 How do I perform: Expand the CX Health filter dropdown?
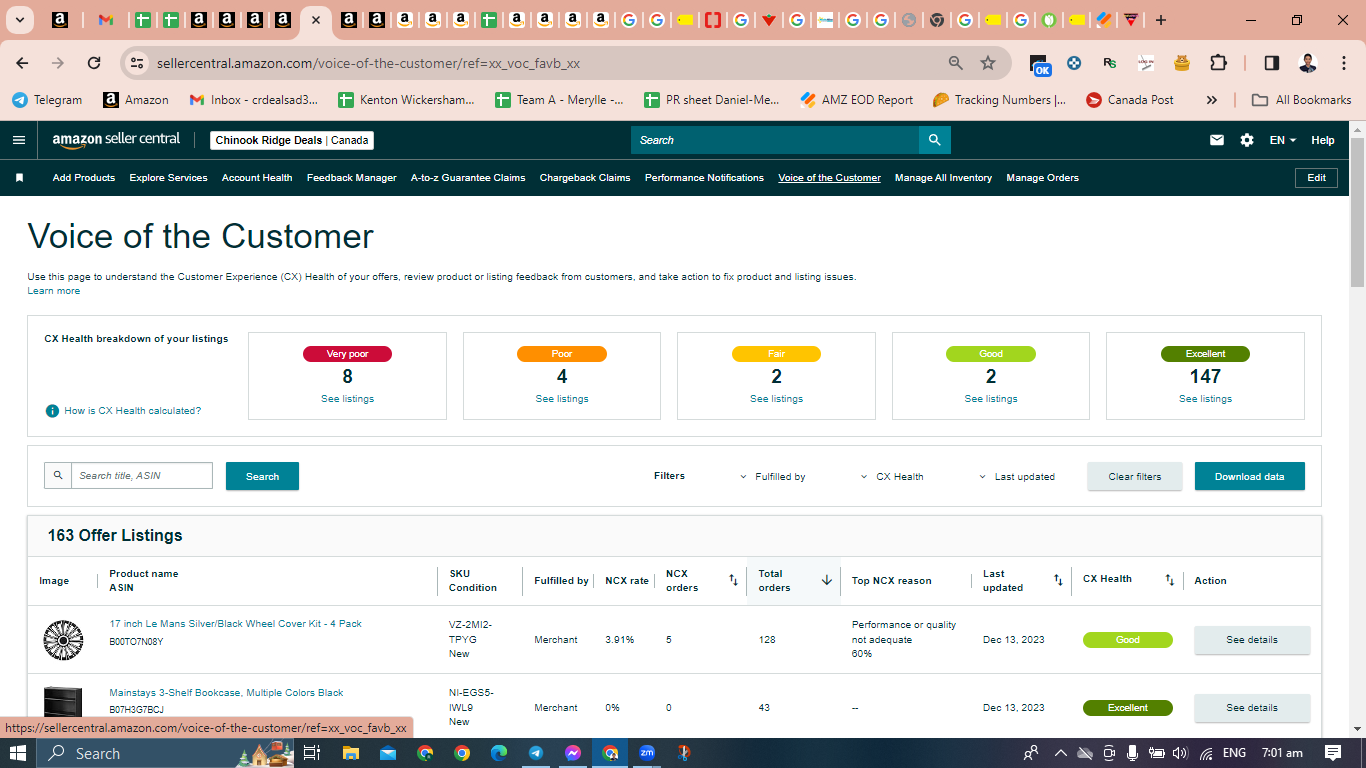(x=892, y=477)
